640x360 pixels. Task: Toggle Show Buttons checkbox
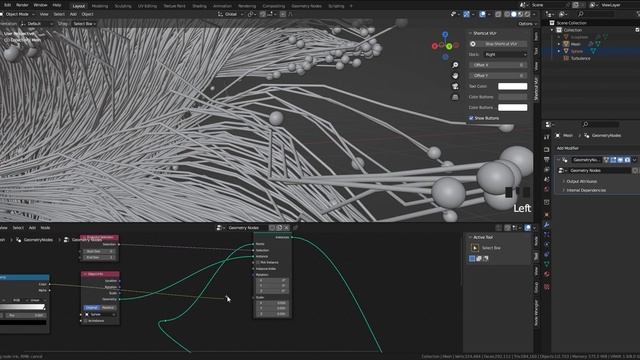[471, 118]
